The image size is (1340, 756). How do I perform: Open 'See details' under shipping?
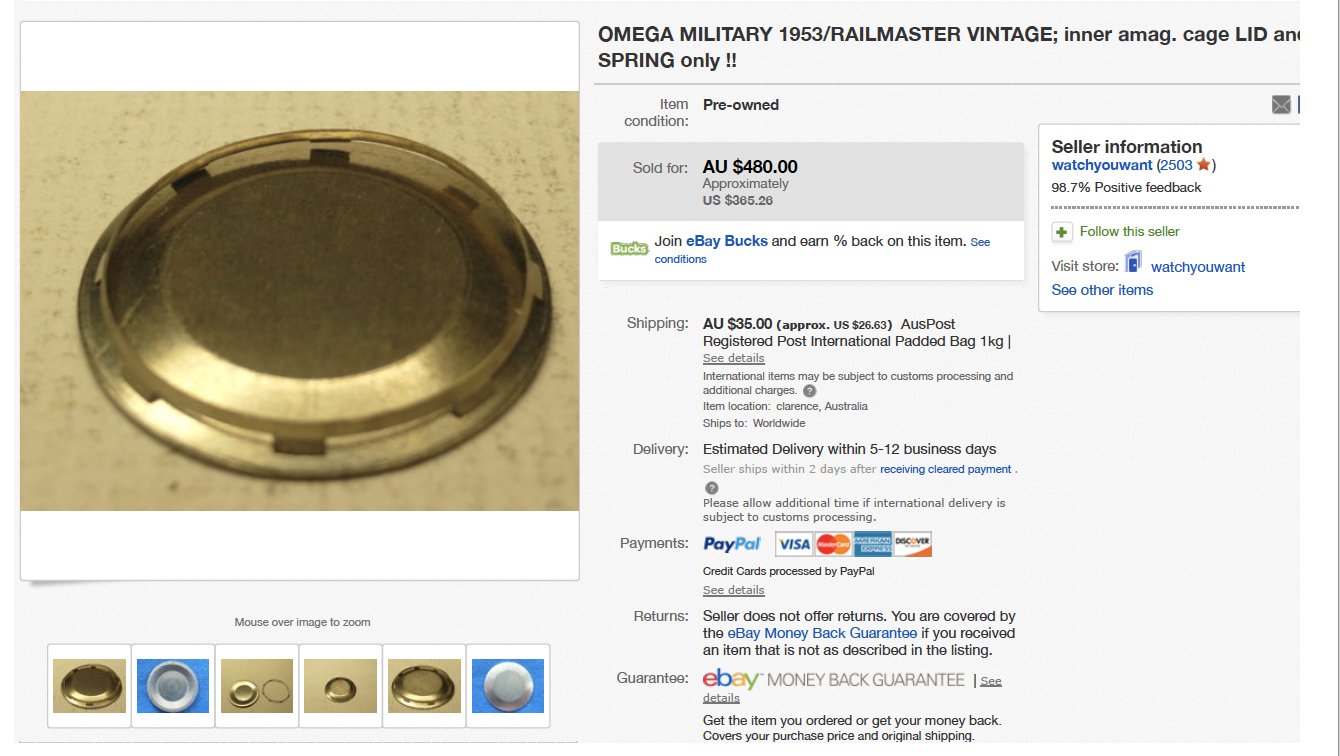(x=734, y=358)
